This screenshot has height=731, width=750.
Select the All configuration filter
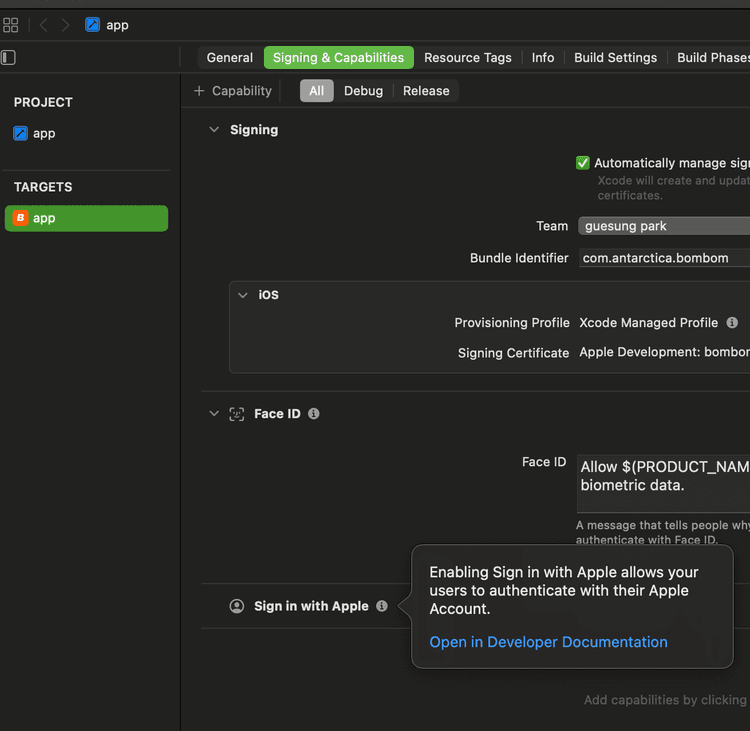click(317, 91)
